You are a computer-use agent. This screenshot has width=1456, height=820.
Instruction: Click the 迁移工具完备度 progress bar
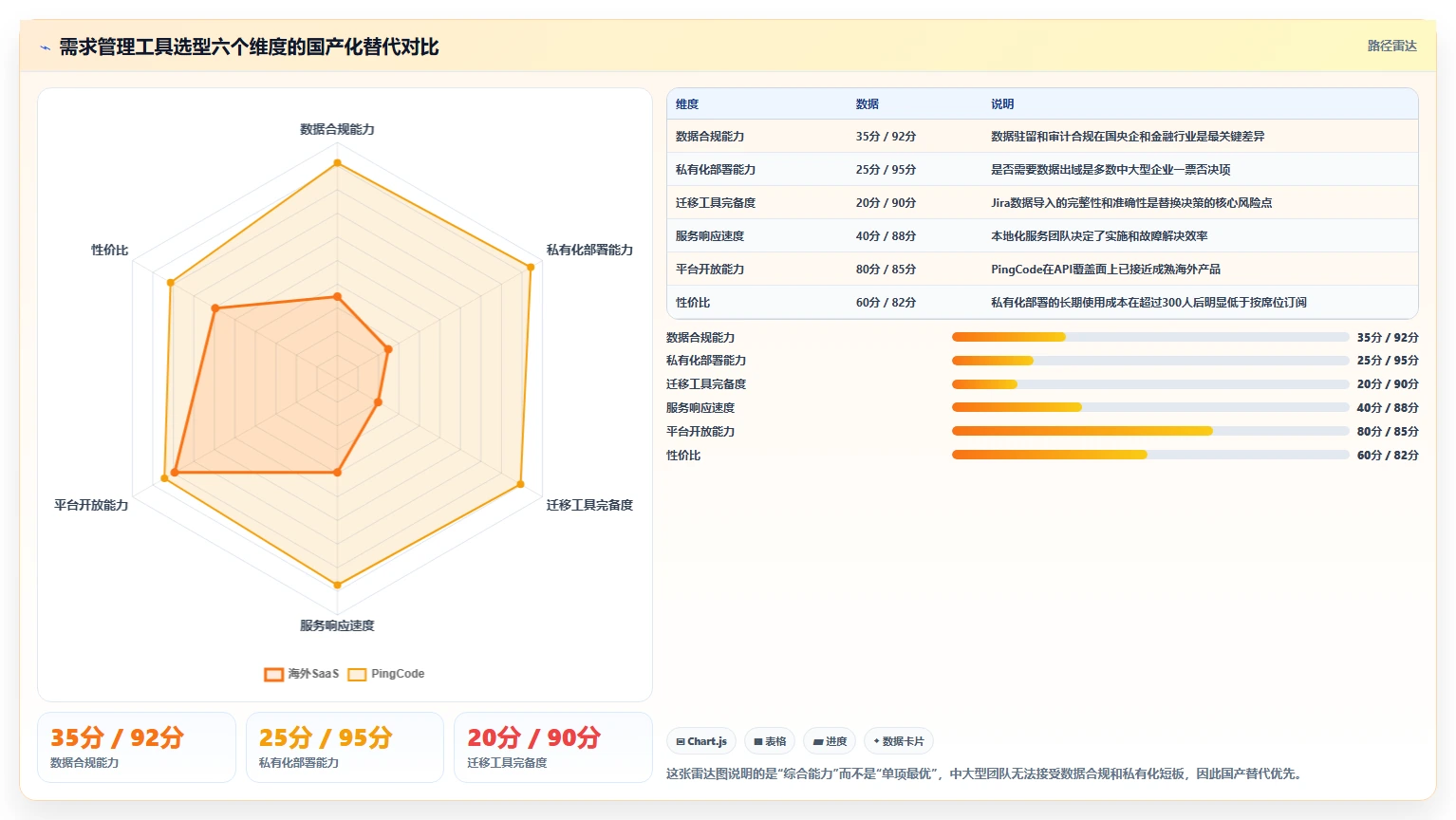(1150, 384)
